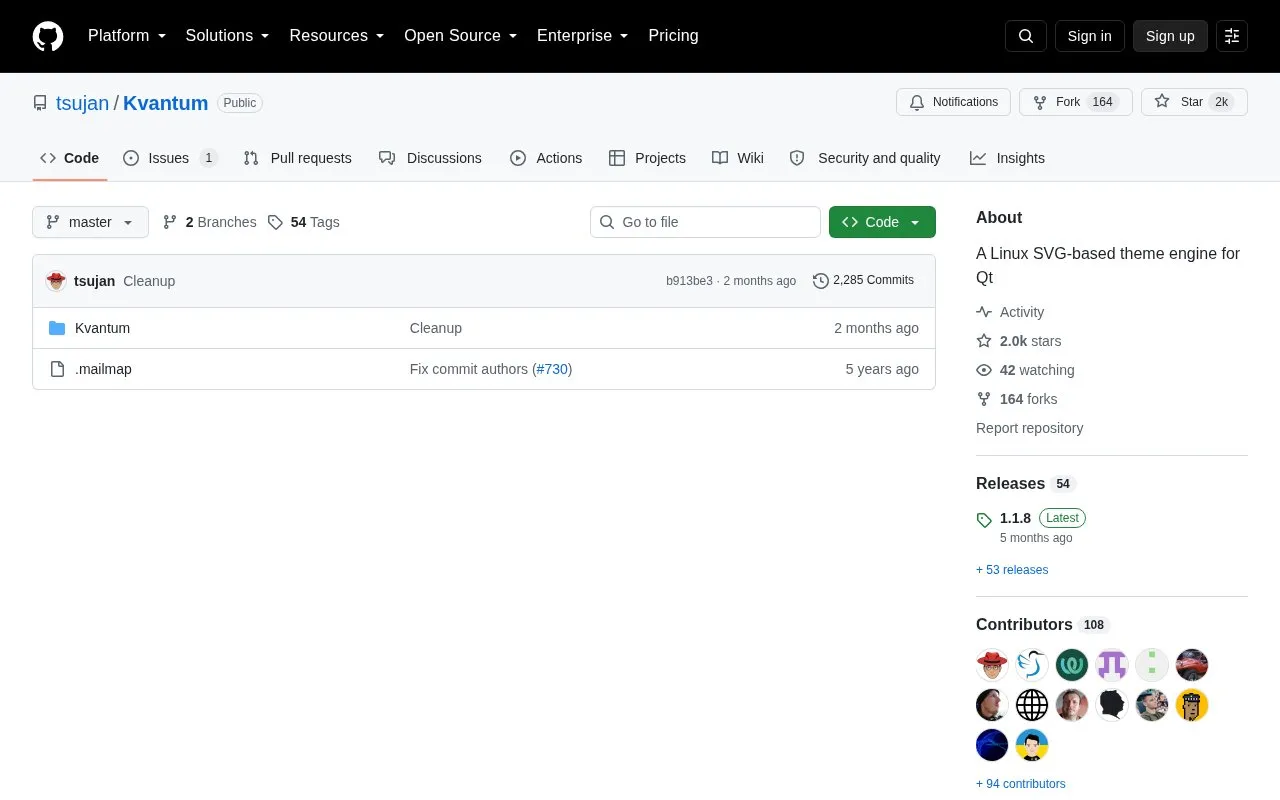Open the master branch dropdown
Viewport: 1280px width, 800px height.
click(x=90, y=222)
